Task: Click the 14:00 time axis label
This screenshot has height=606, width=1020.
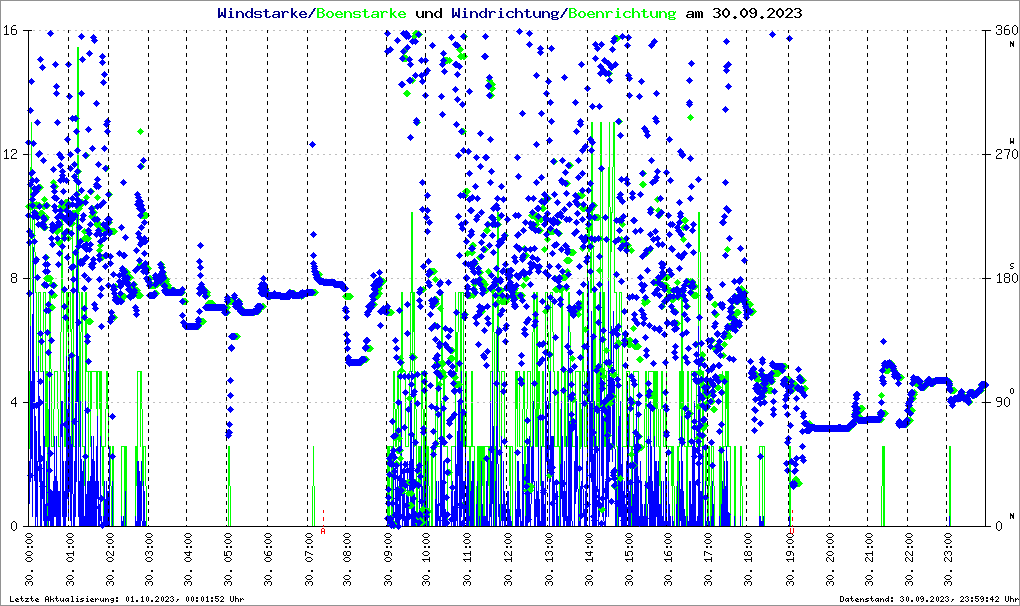Action: (x=588, y=559)
